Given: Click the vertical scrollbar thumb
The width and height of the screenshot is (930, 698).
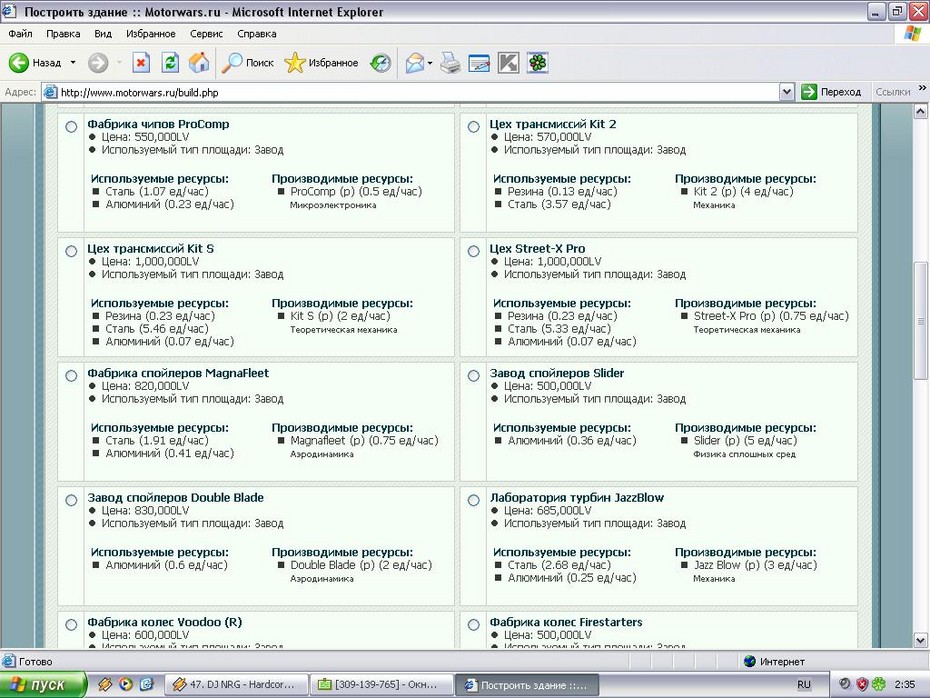Looking at the screenshot, I should [x=921, y=320].
